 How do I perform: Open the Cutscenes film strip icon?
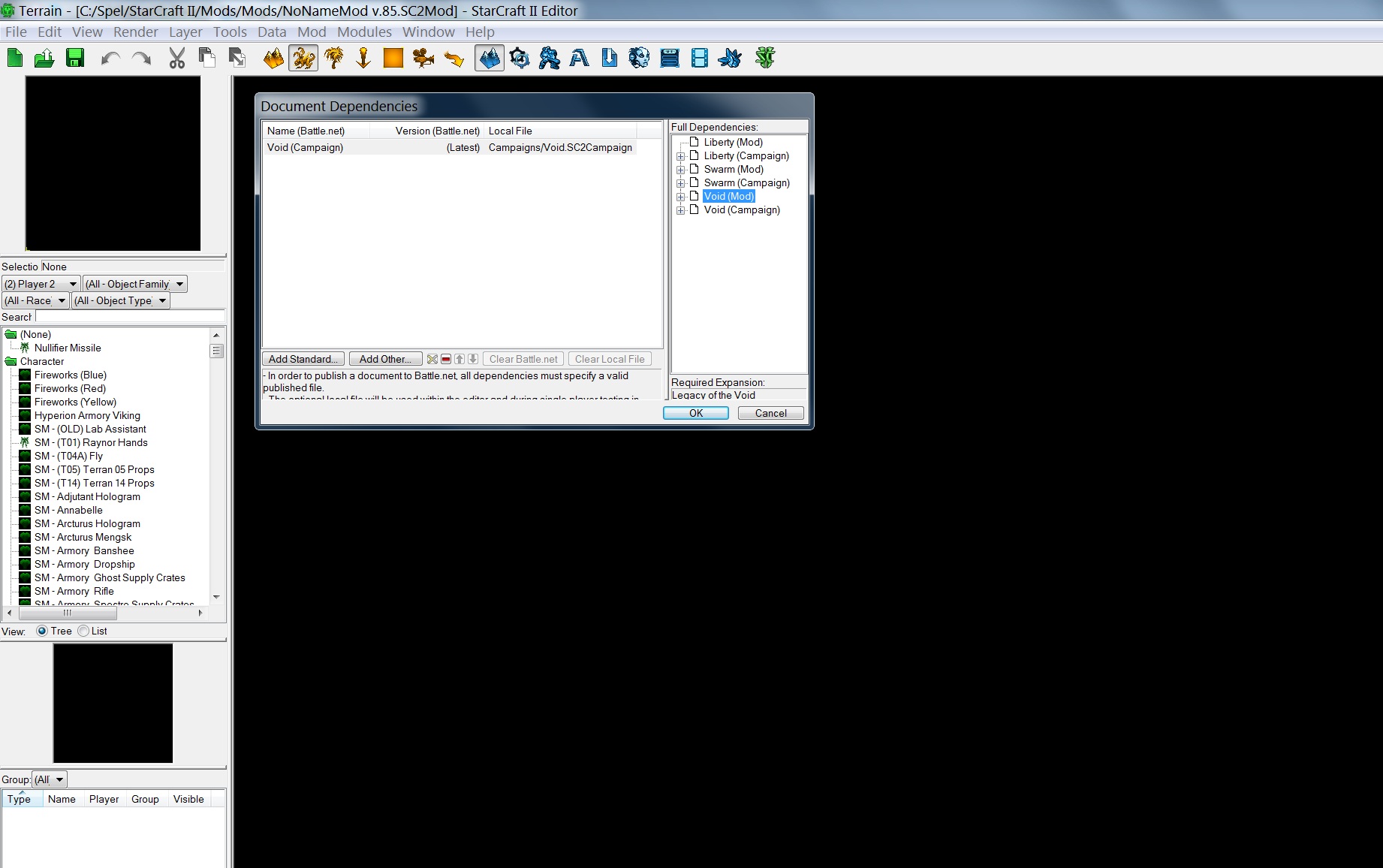click(x=700, y=58)
